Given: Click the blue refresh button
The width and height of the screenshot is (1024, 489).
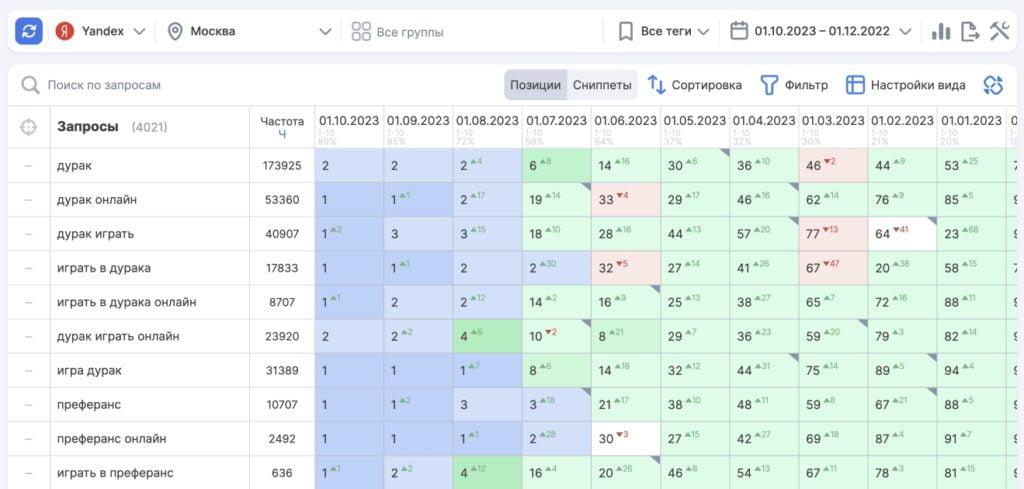Looking at the screenshot, I should click(x=29, y=31).
